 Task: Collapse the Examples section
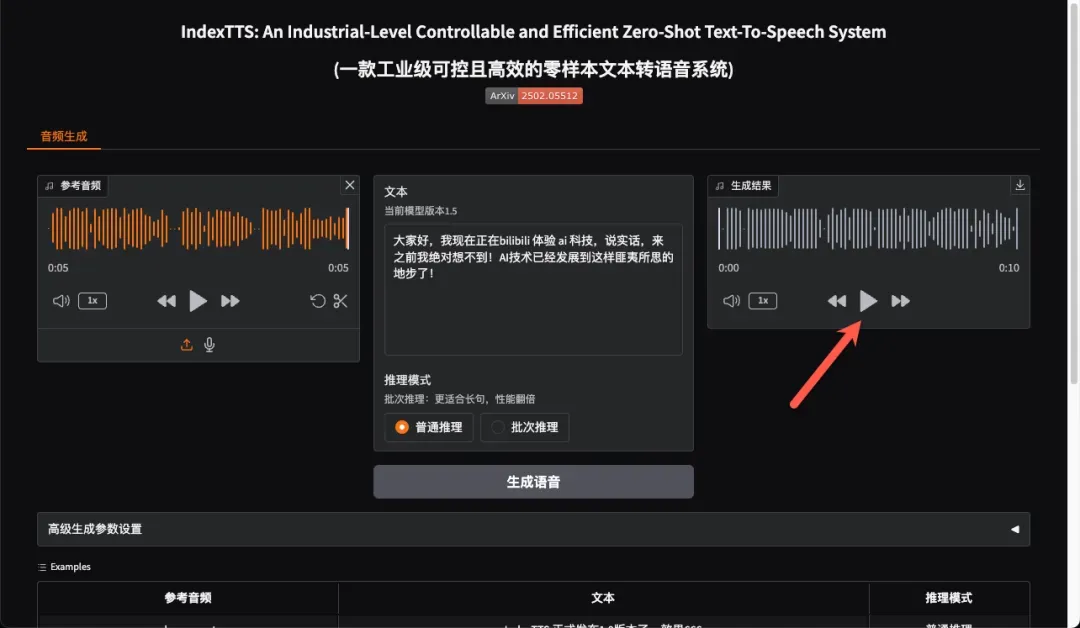42,566
